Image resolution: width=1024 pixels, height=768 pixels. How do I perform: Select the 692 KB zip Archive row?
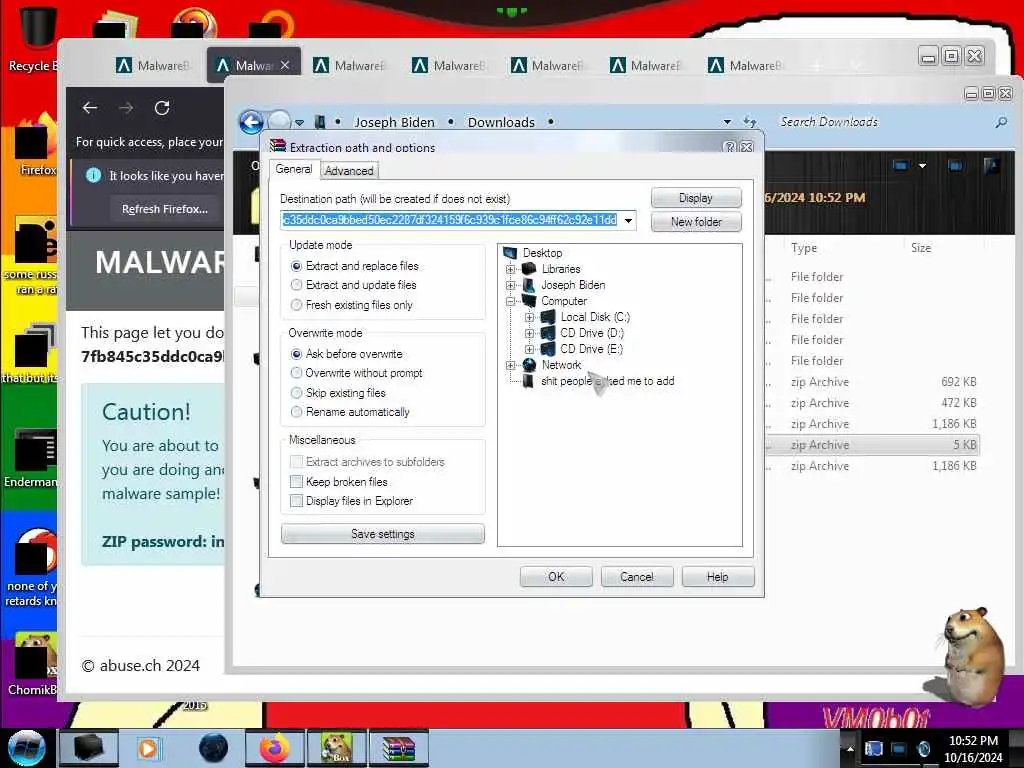pyautogui.click(x=872, y=382)
